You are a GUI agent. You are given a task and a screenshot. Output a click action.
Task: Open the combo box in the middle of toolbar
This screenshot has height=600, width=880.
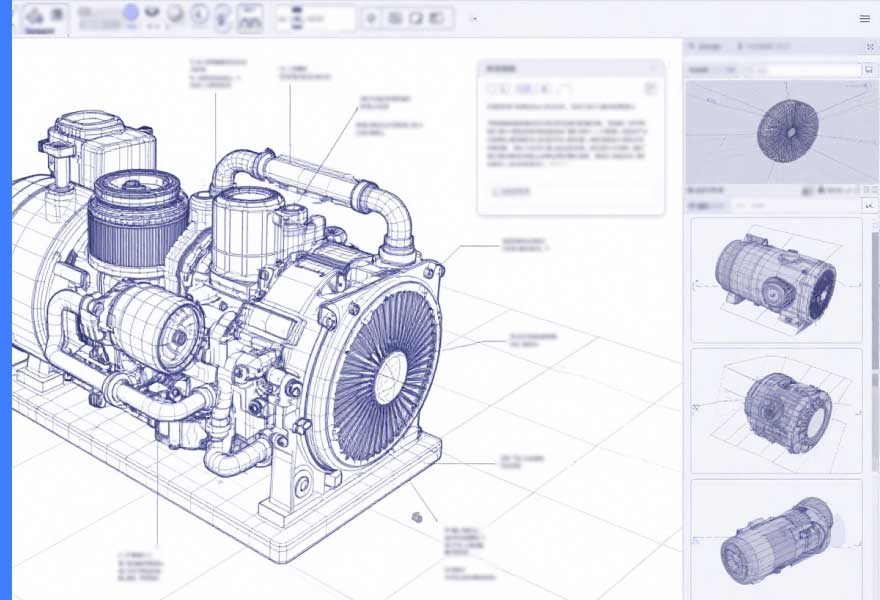(x=314, y=18)
